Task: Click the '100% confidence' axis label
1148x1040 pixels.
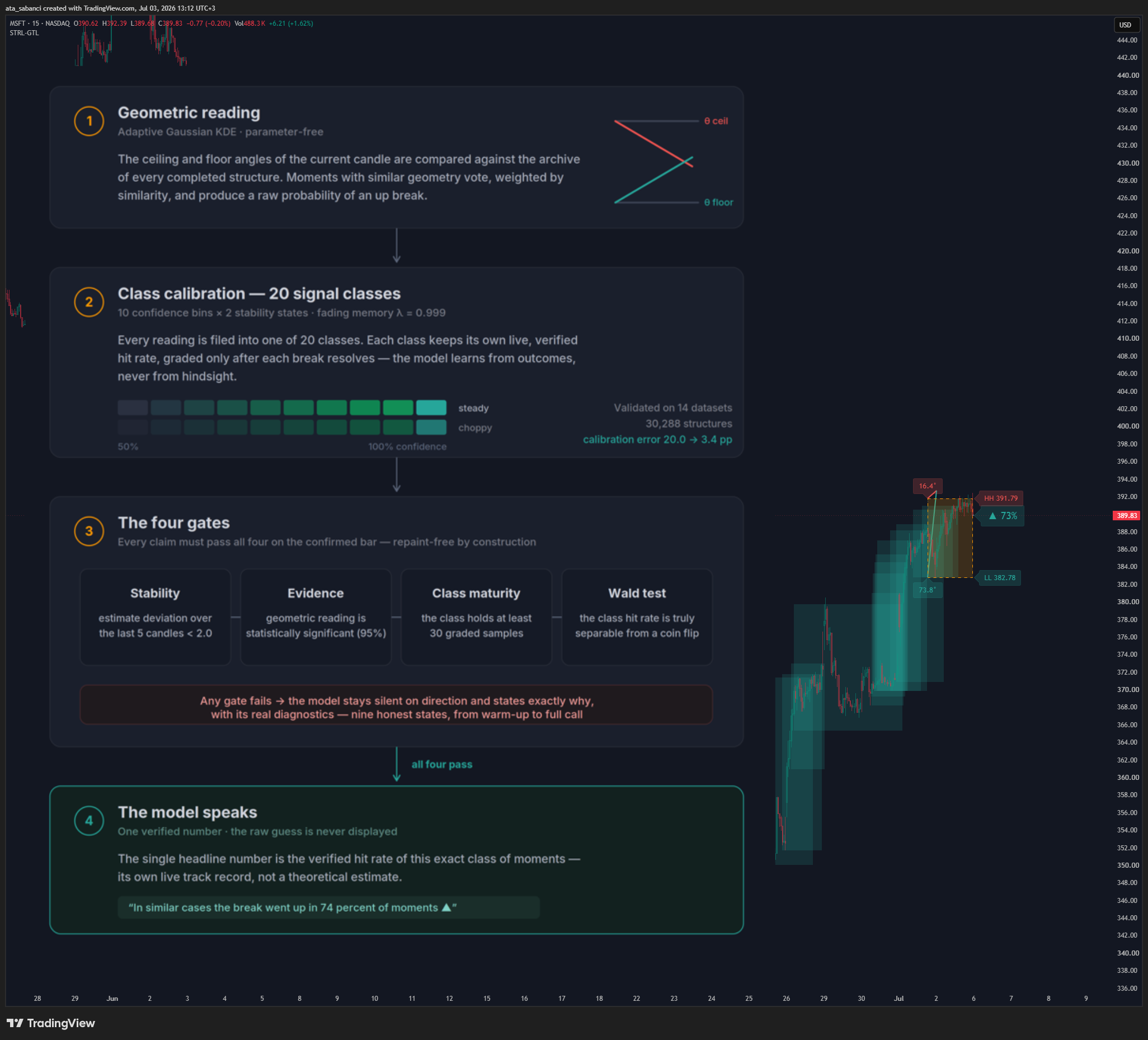Action: point(407,446)
